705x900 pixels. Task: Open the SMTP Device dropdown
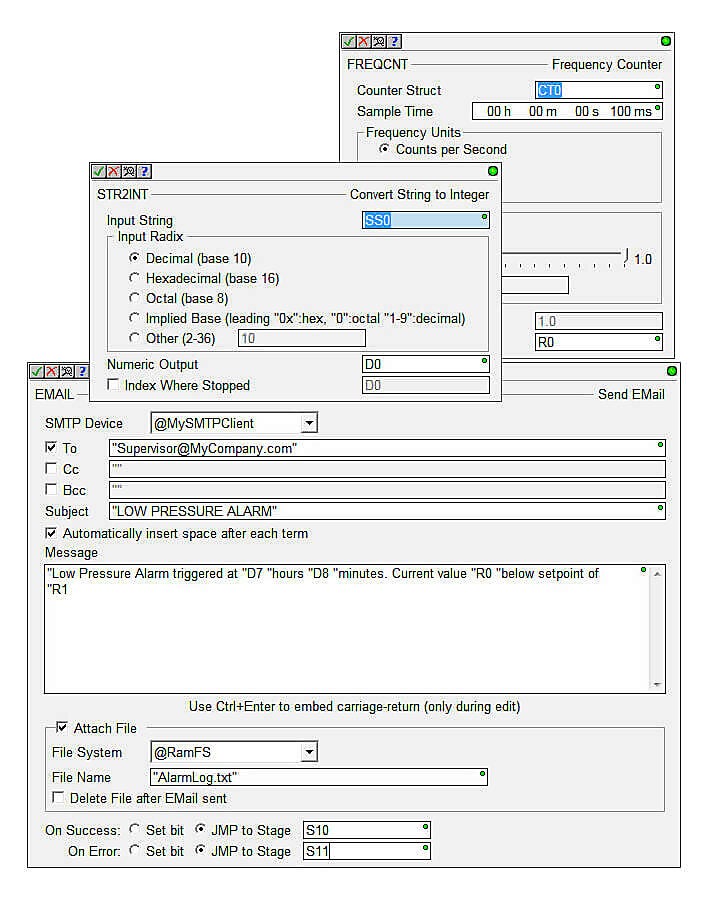click(309, 423)
